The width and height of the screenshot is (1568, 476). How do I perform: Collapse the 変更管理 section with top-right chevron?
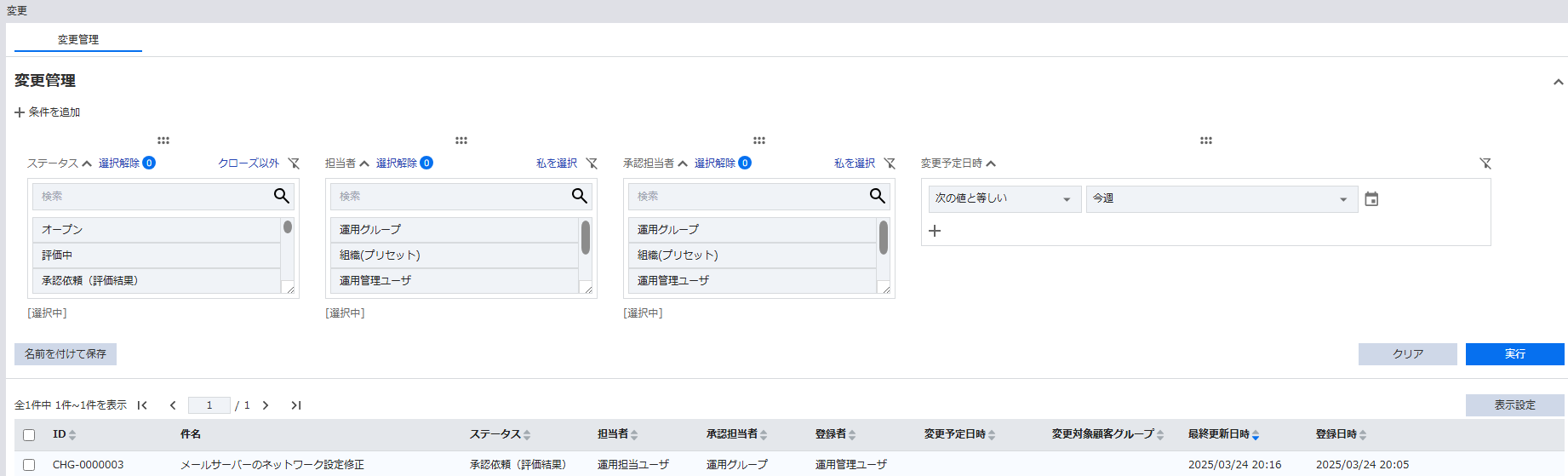point(1558,82)
